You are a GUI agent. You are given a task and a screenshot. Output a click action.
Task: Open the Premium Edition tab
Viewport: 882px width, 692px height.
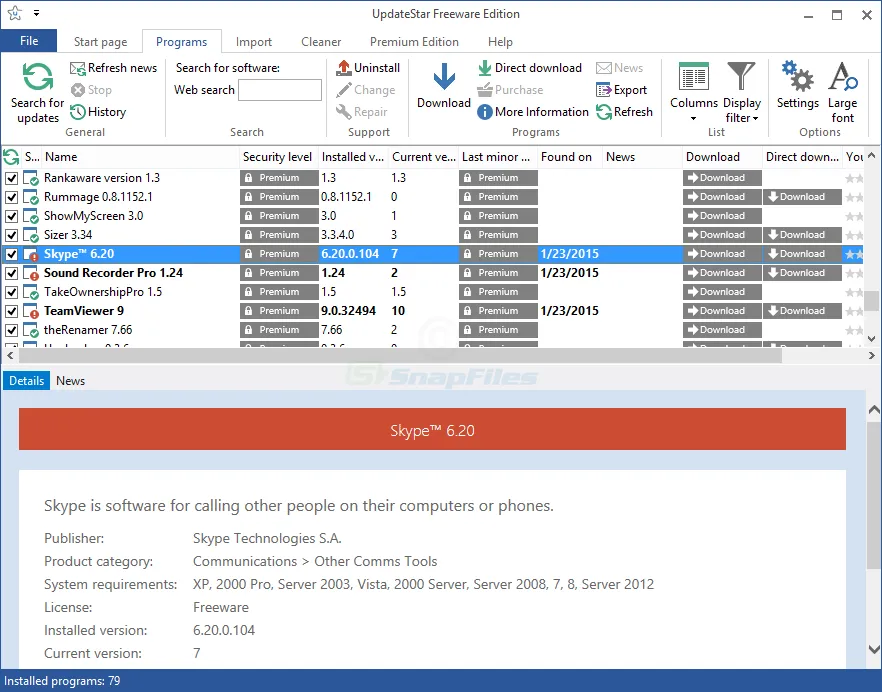tap(414, 42)
